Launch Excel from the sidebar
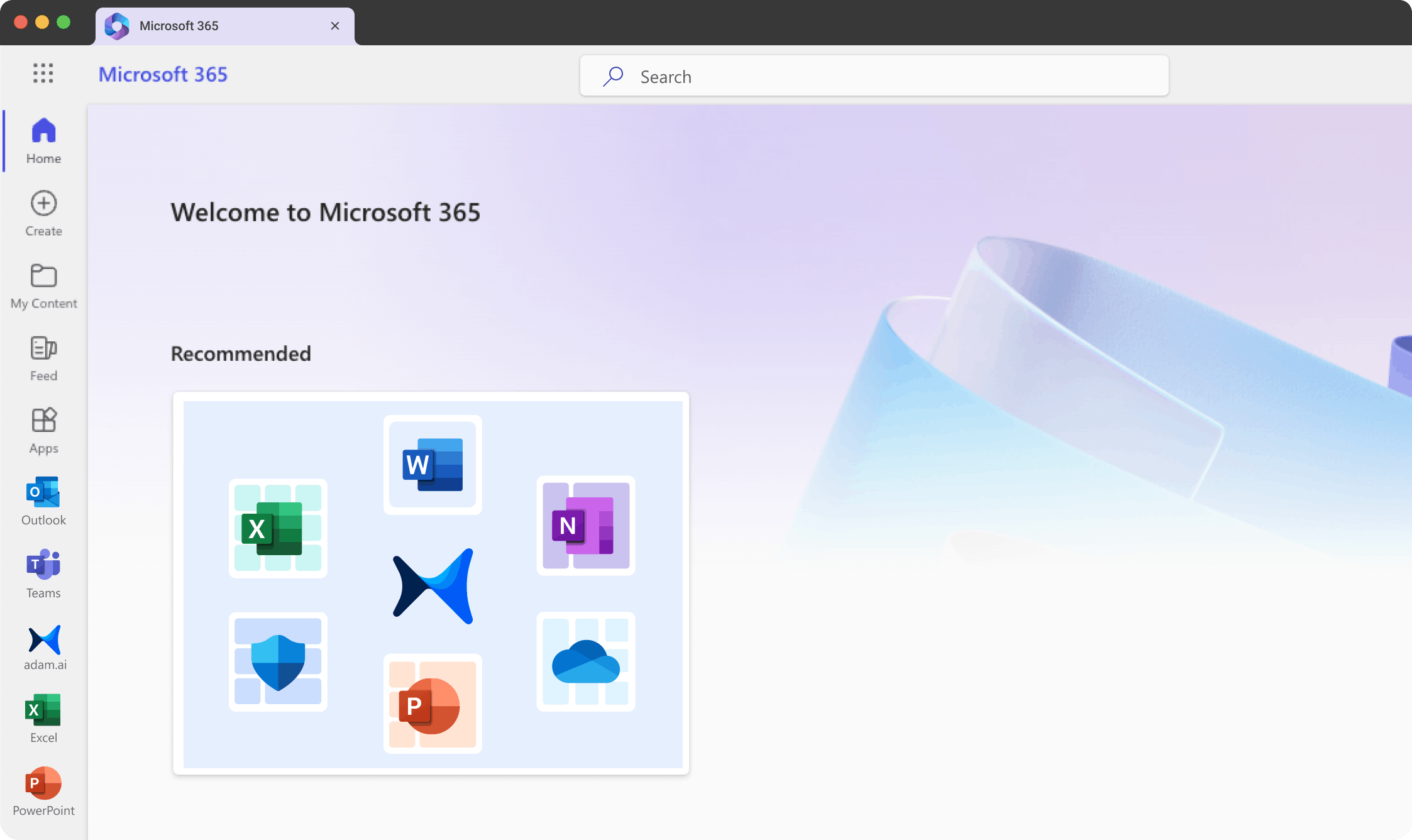Image resolution: width=1412 pixels, height=840 pixels. (43, 719)
